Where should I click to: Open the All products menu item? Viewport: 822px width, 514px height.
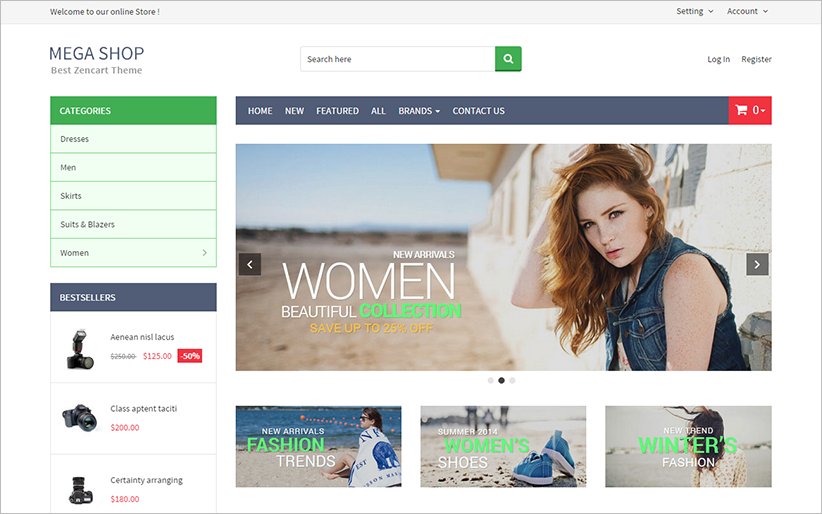(378, 111)
